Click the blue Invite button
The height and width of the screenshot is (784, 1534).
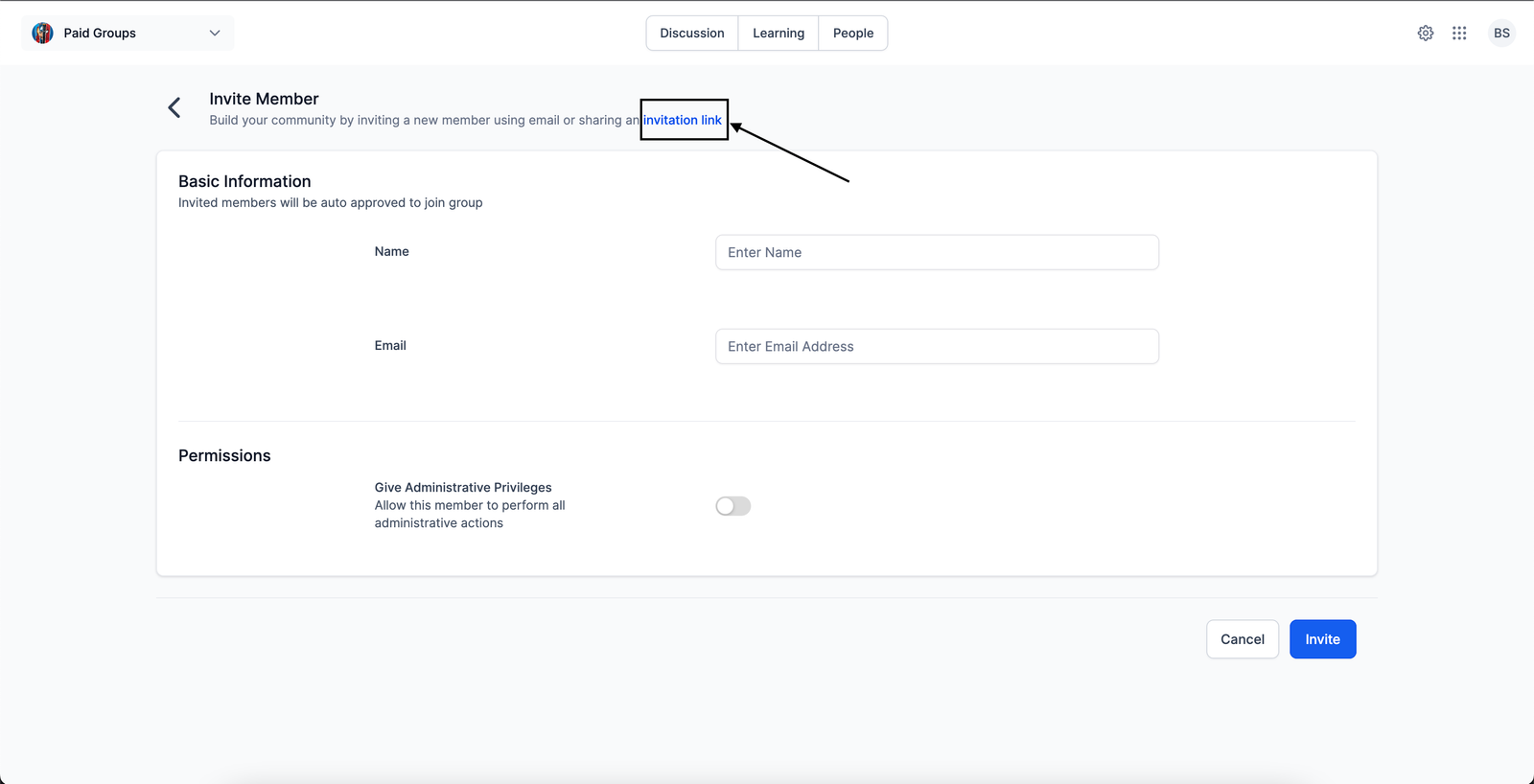[1322, 639]
